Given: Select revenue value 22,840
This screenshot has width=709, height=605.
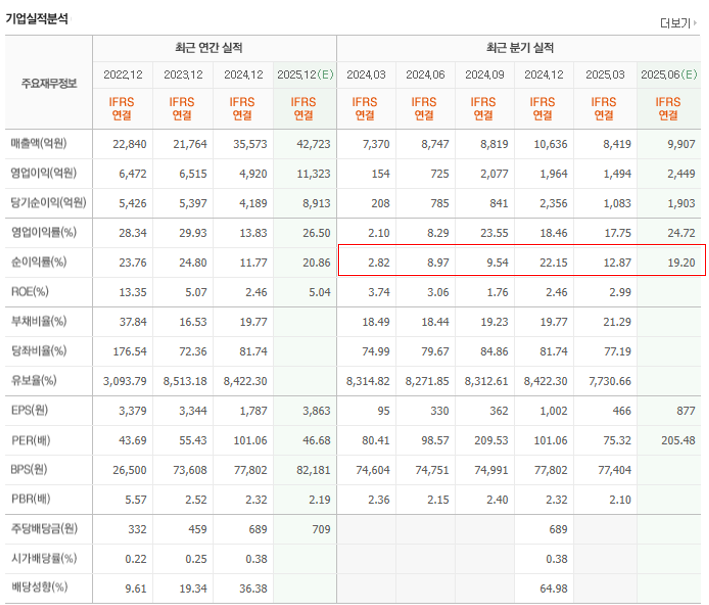Looking at the screenshot, I should 130,144.
